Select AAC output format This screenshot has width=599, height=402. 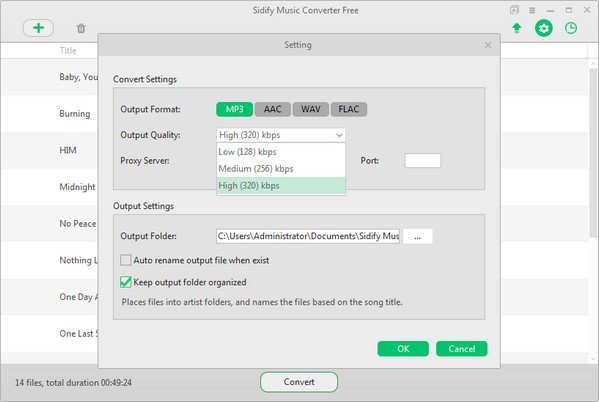[272, 109]
